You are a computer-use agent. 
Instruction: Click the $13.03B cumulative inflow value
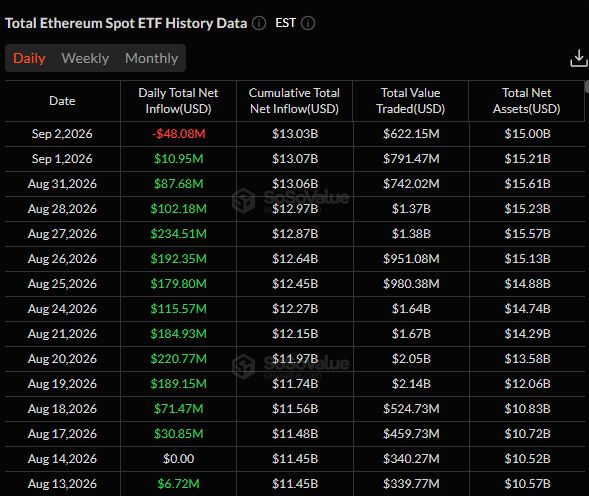tap(295, 134)
